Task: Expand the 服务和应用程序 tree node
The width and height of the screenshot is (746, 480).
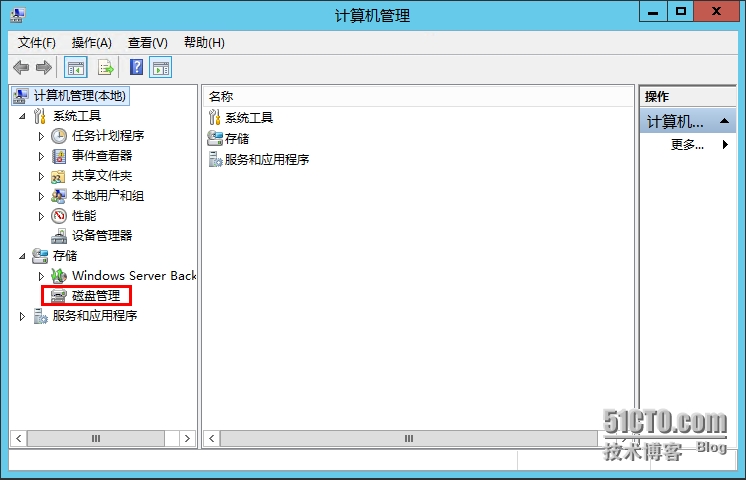Action: click(22, 316)
